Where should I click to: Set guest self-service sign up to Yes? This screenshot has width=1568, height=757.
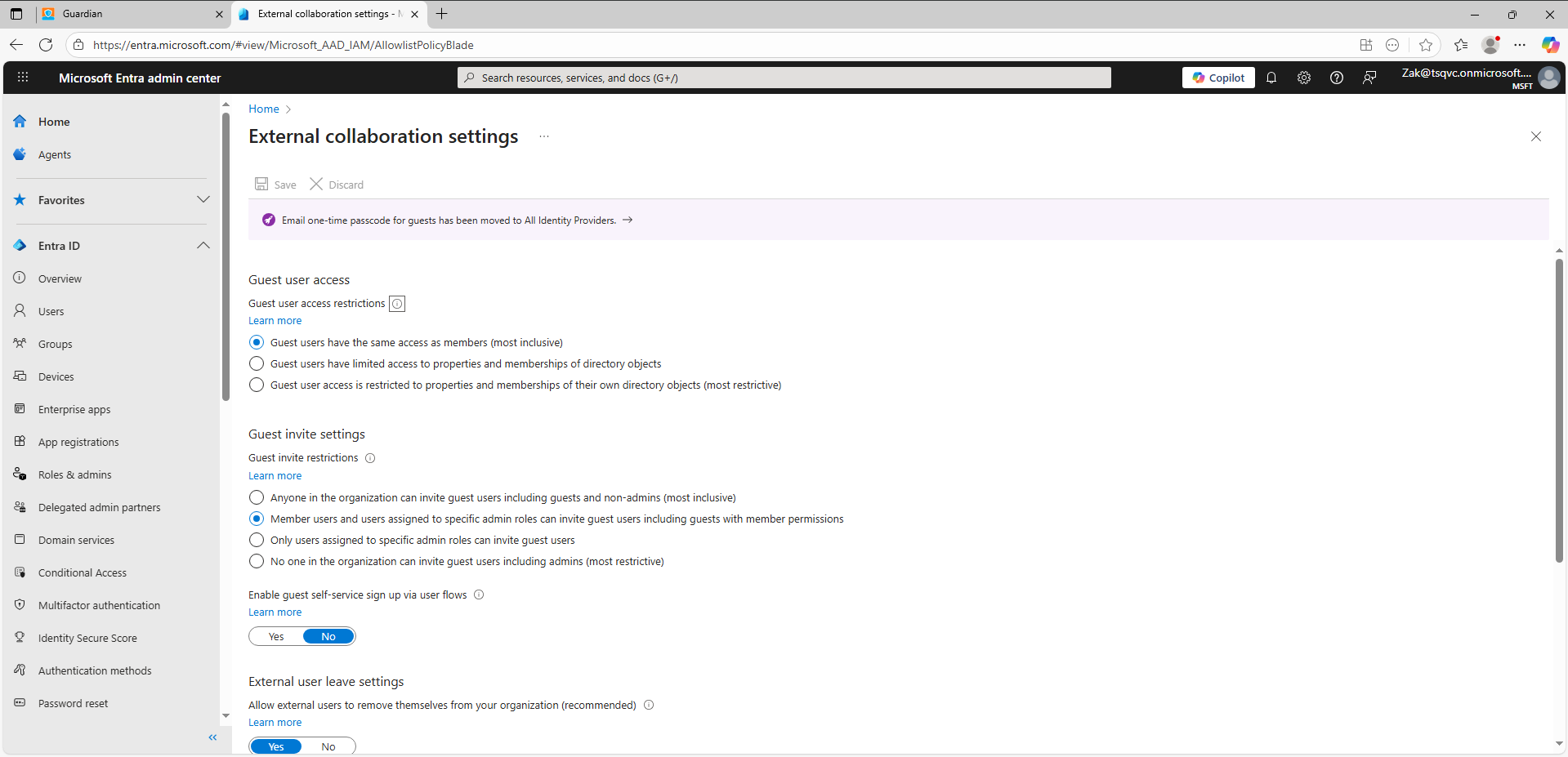(x=276, y=637)
